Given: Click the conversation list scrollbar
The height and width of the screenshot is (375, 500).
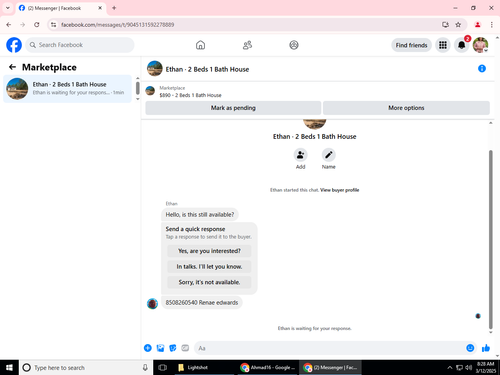Looking at the screenshot, I should 138,88.
